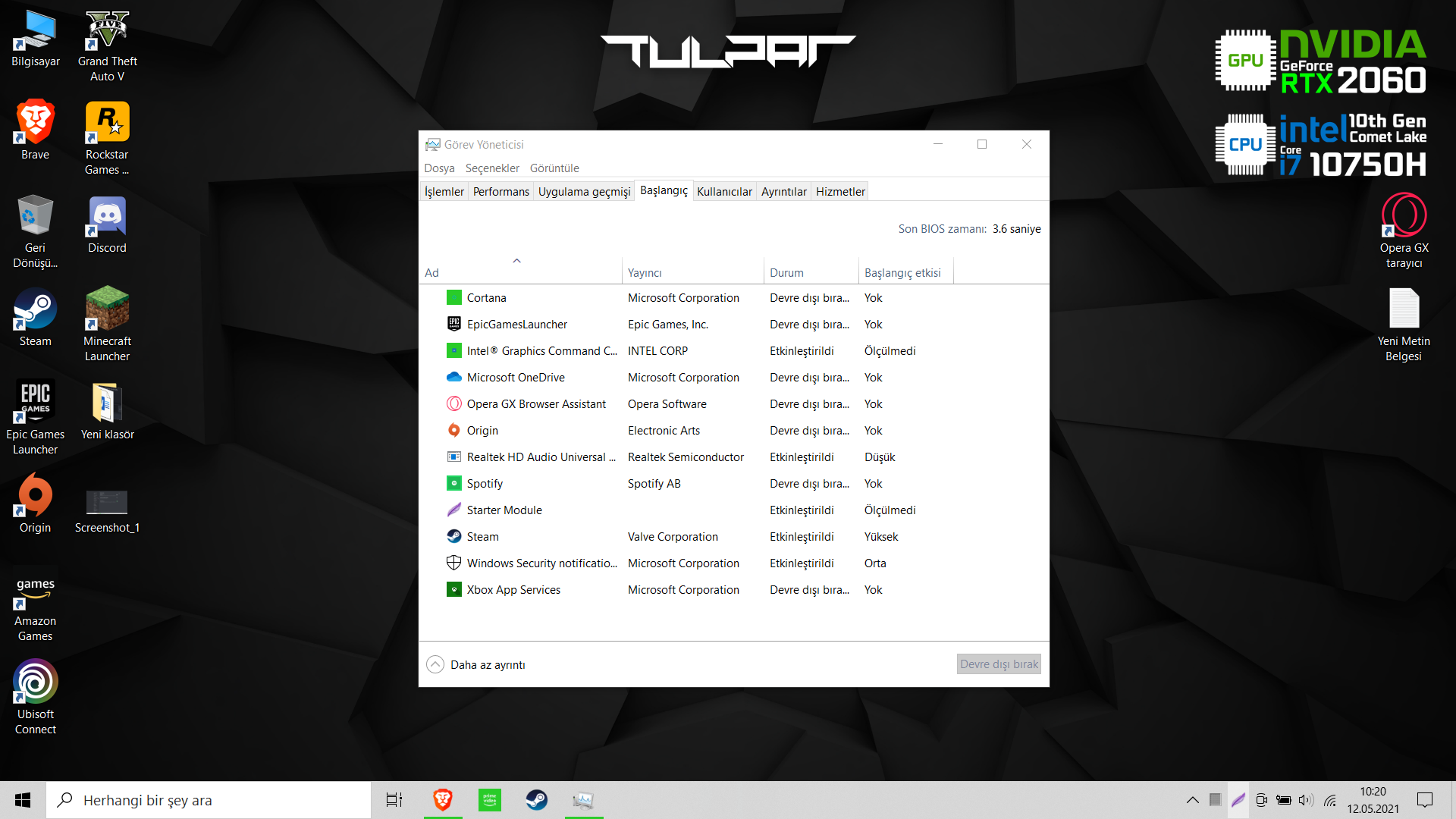Click the Xbox App Services icon

[x=453, y=589]
